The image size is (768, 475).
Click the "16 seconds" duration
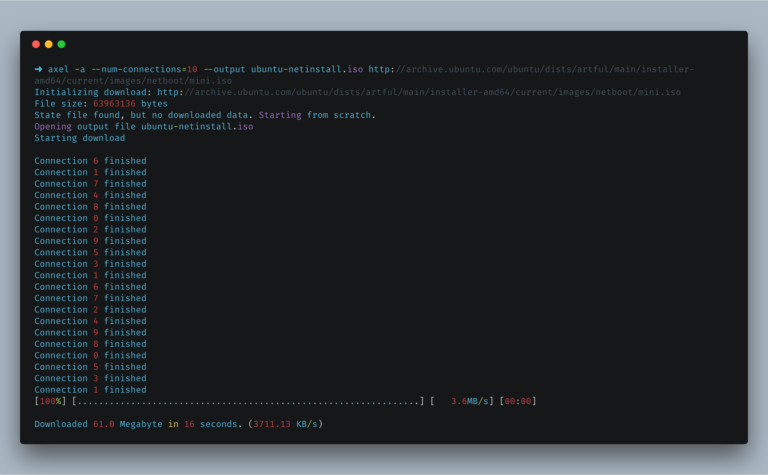coord(211,424)
